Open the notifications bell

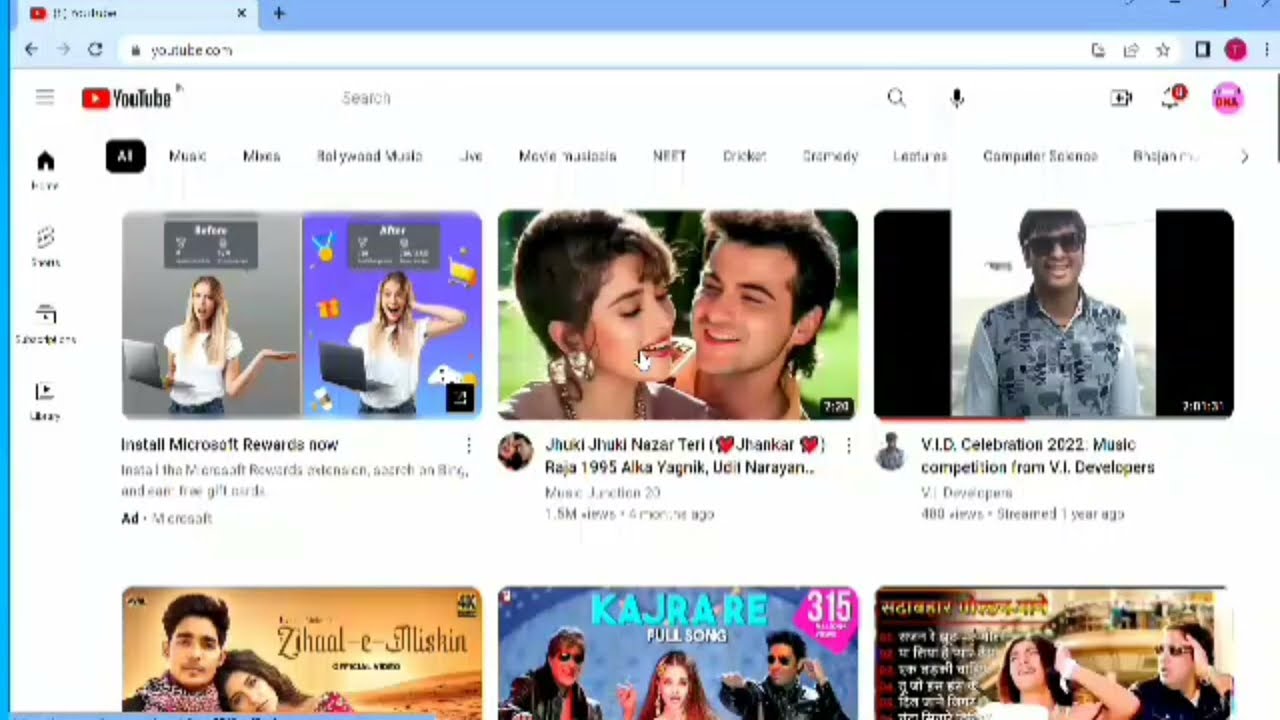pyautogui.click(x=1172, y=97)
